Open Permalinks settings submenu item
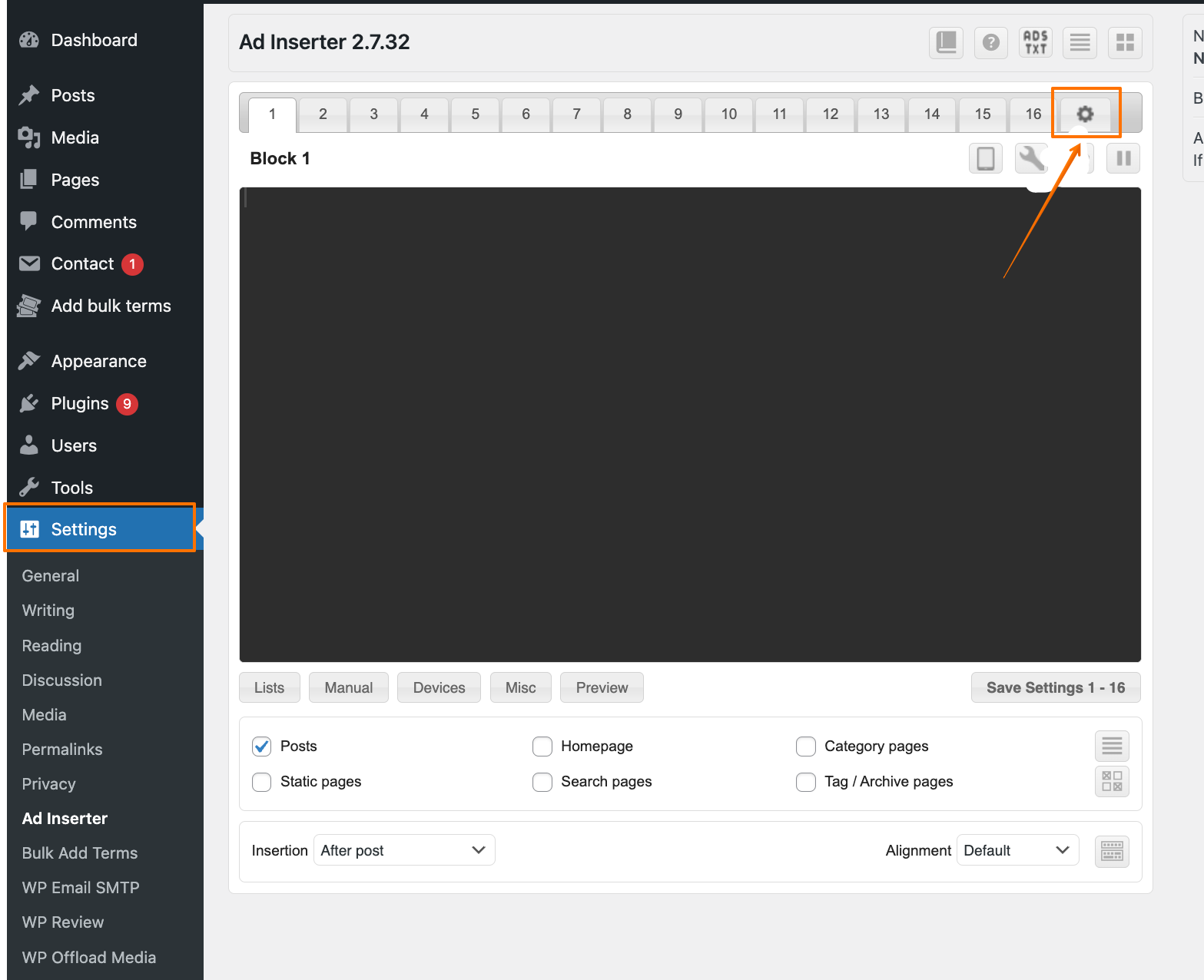 62,750
